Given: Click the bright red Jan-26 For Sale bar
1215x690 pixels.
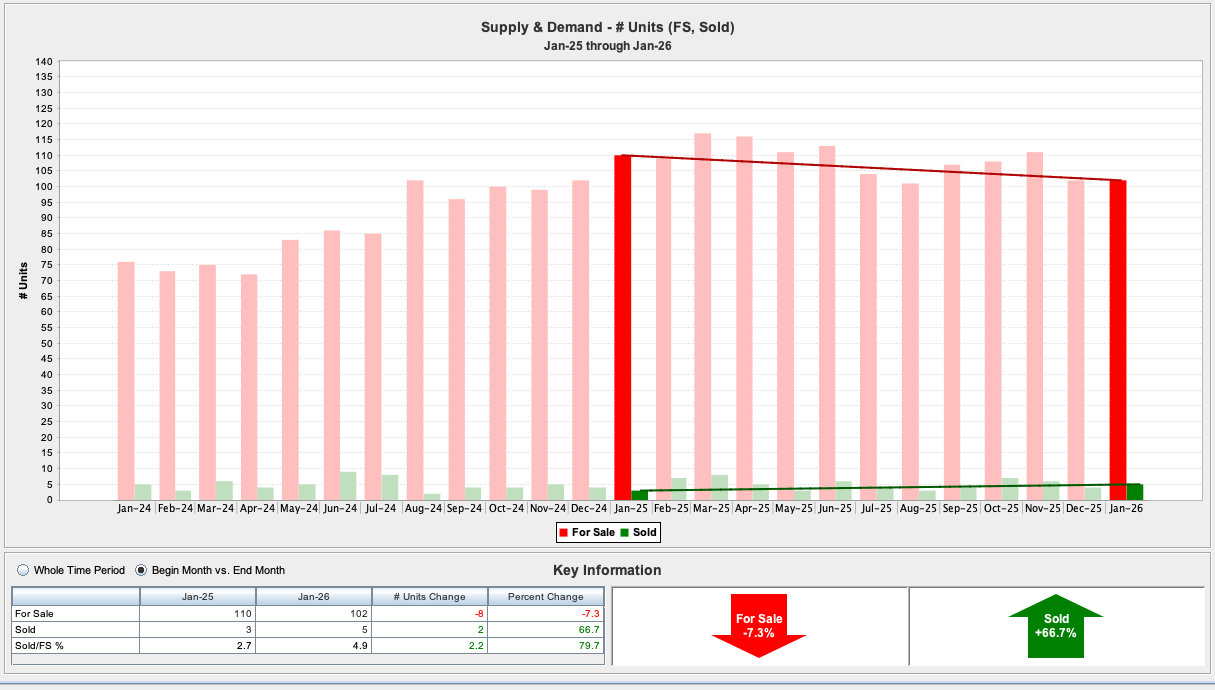Looking at the screenshot, I should [x=1117, y=340].
